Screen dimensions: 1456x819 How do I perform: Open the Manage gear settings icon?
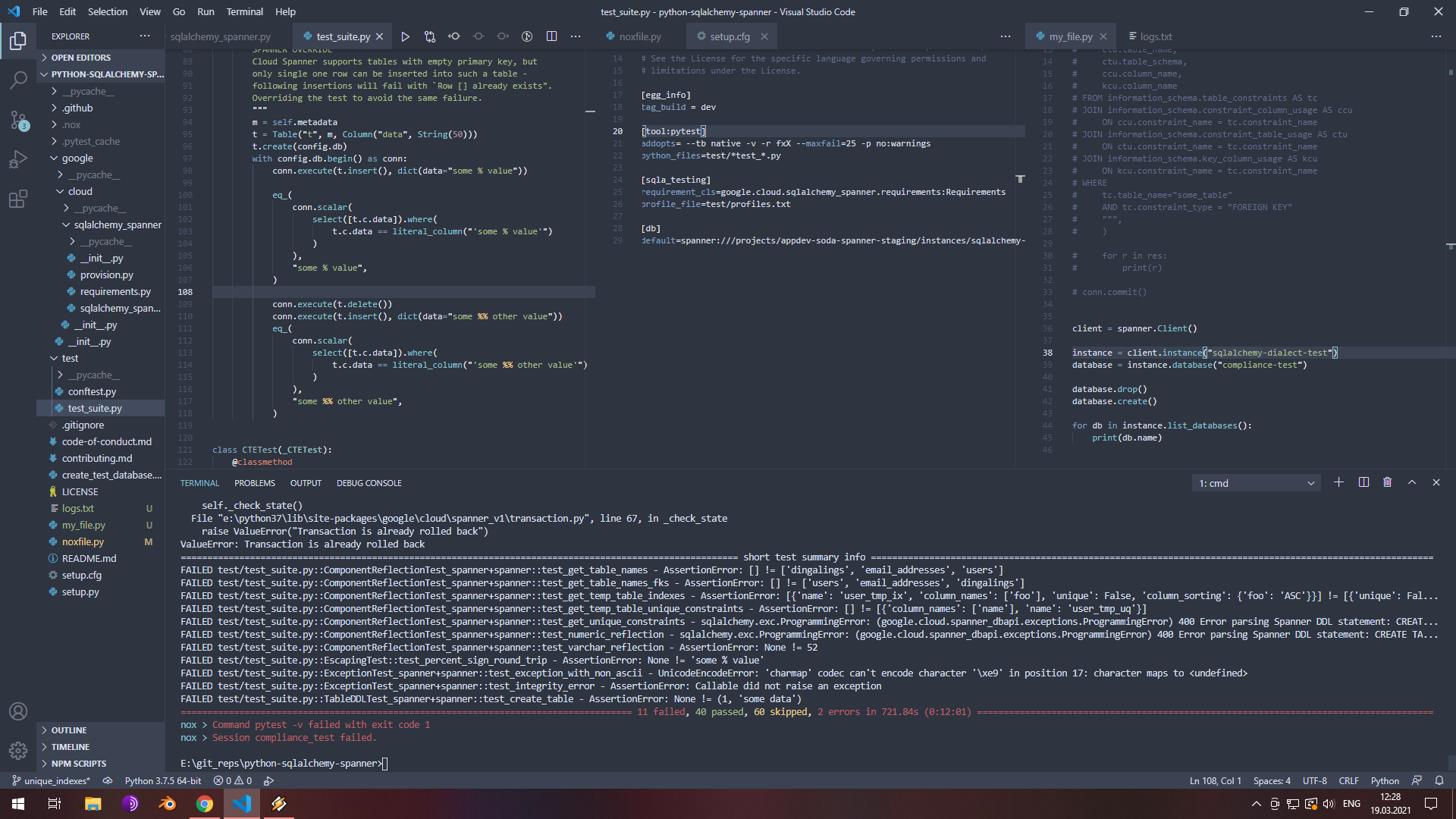click(18, 750)
